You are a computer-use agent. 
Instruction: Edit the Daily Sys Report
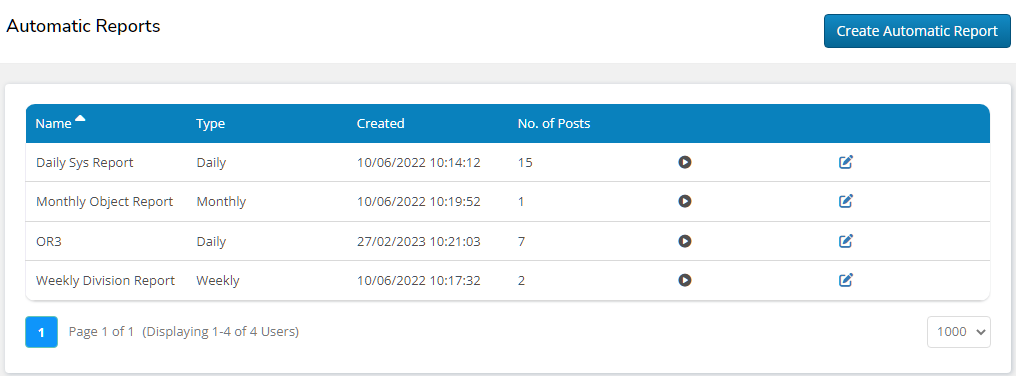coord(846,162)
